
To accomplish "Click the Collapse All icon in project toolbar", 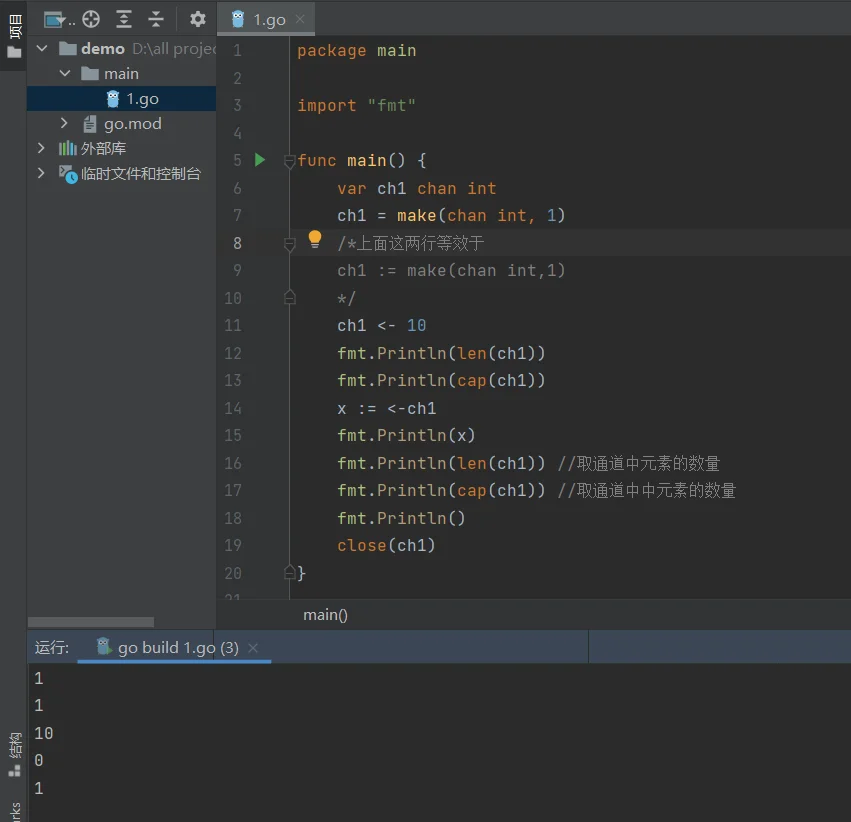I will tap(156, 19).
